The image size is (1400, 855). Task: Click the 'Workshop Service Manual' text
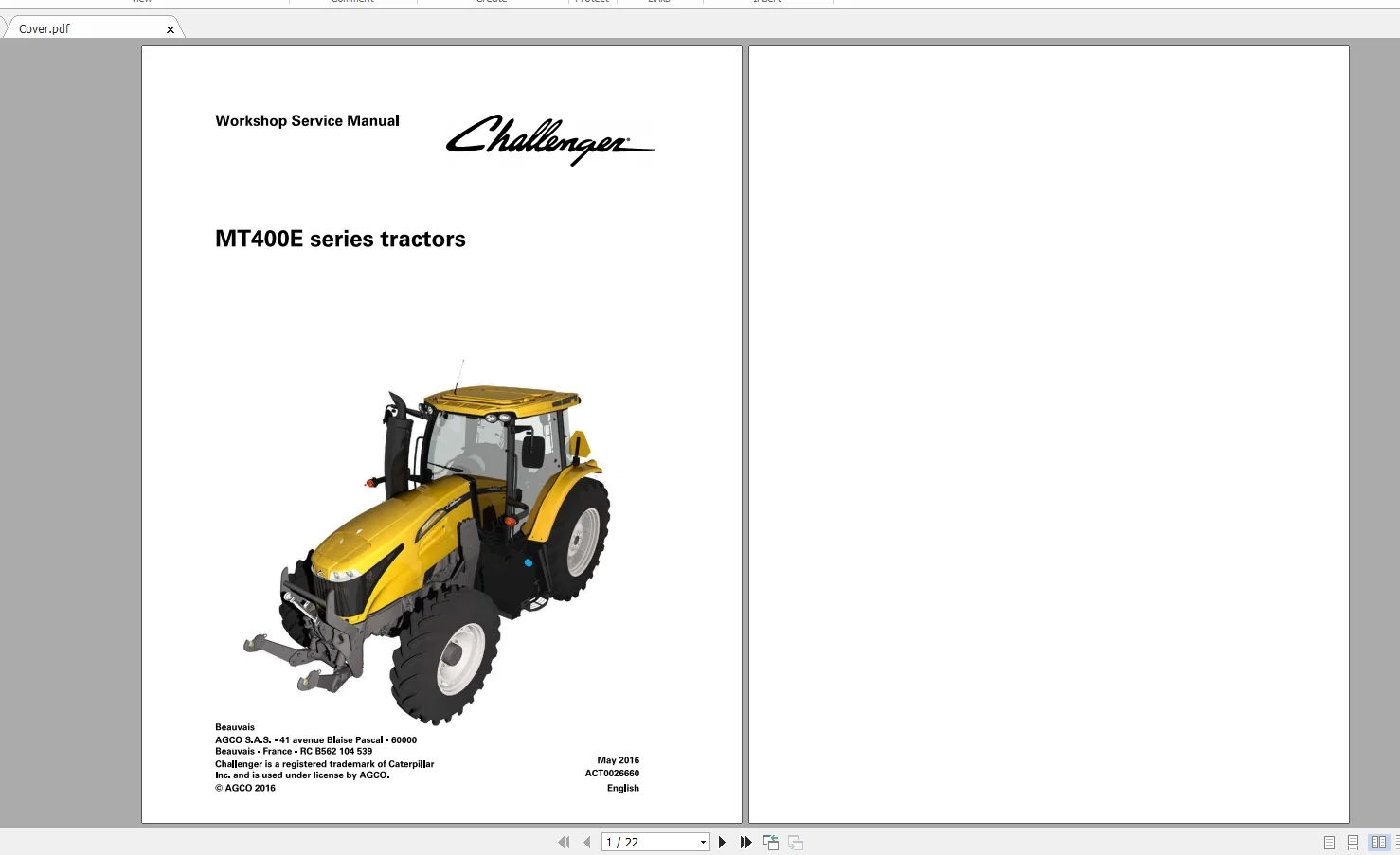(307, 121)
